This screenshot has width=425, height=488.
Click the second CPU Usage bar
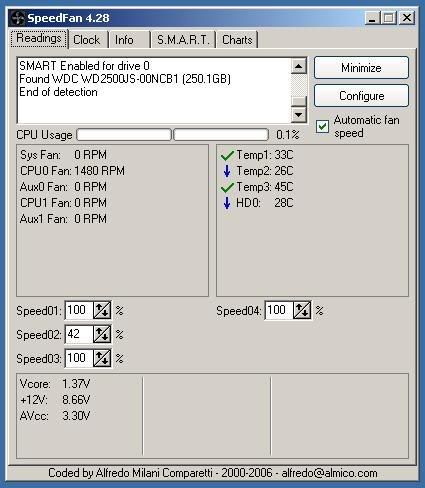tap(221, 135)
